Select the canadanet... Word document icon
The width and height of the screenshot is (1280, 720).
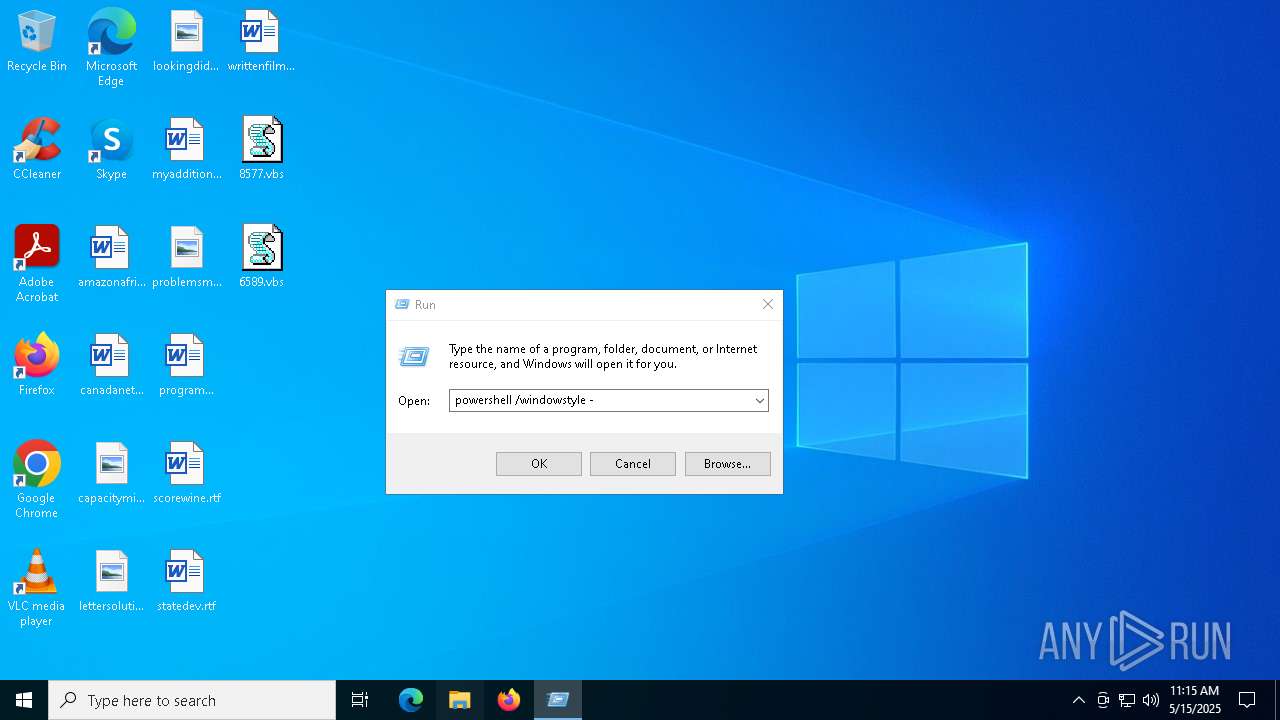pyautogui.click(x=111, y=365)
